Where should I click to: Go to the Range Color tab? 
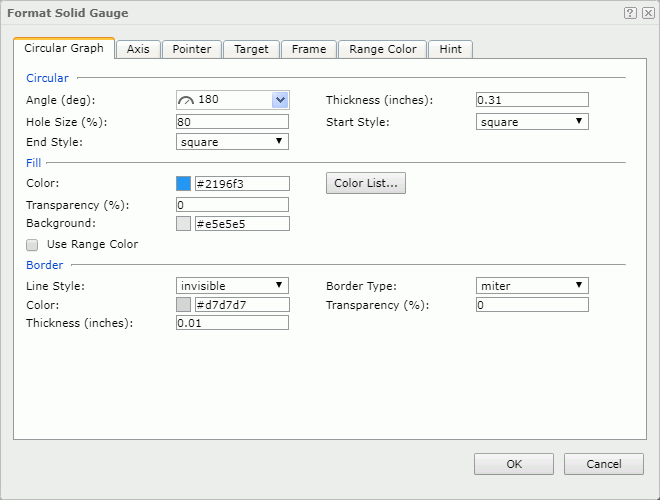383,49
